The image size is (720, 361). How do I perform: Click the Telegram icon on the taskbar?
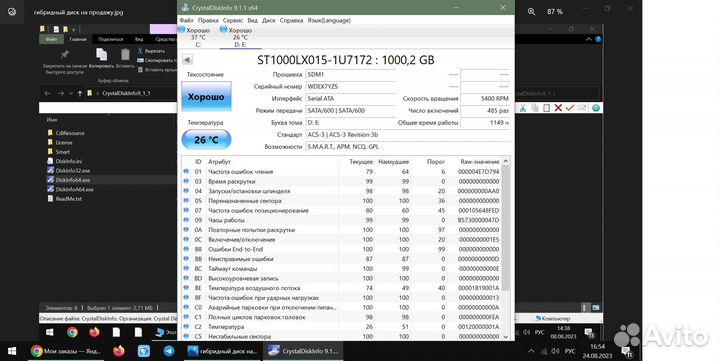[x=169, y=351]
